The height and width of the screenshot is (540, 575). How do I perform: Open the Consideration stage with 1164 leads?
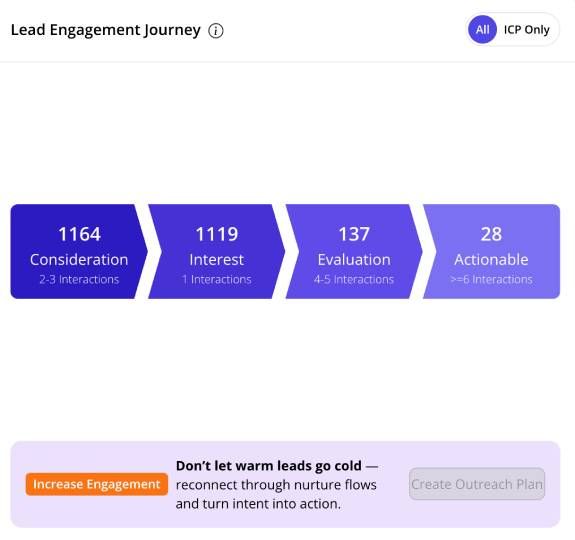79,251
